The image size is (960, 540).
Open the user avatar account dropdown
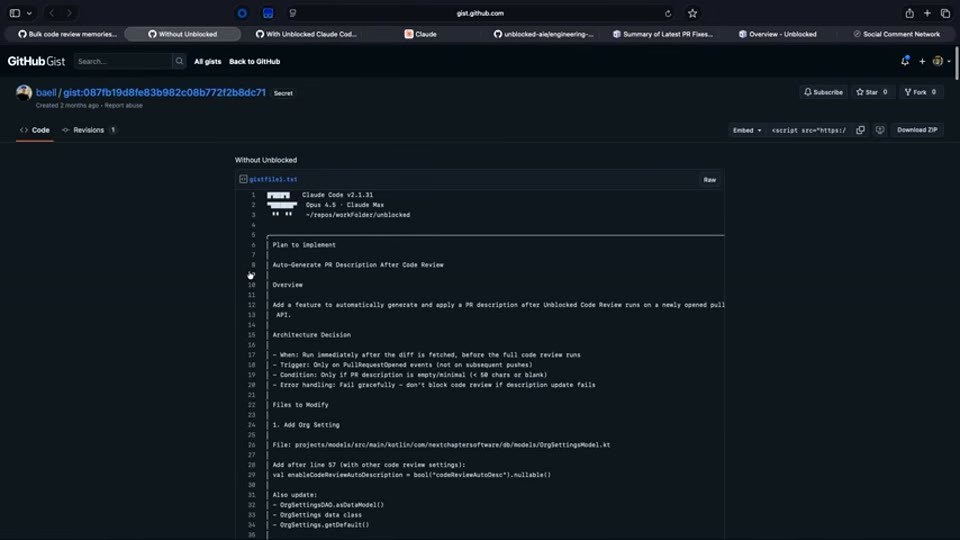tap(941, 61)
